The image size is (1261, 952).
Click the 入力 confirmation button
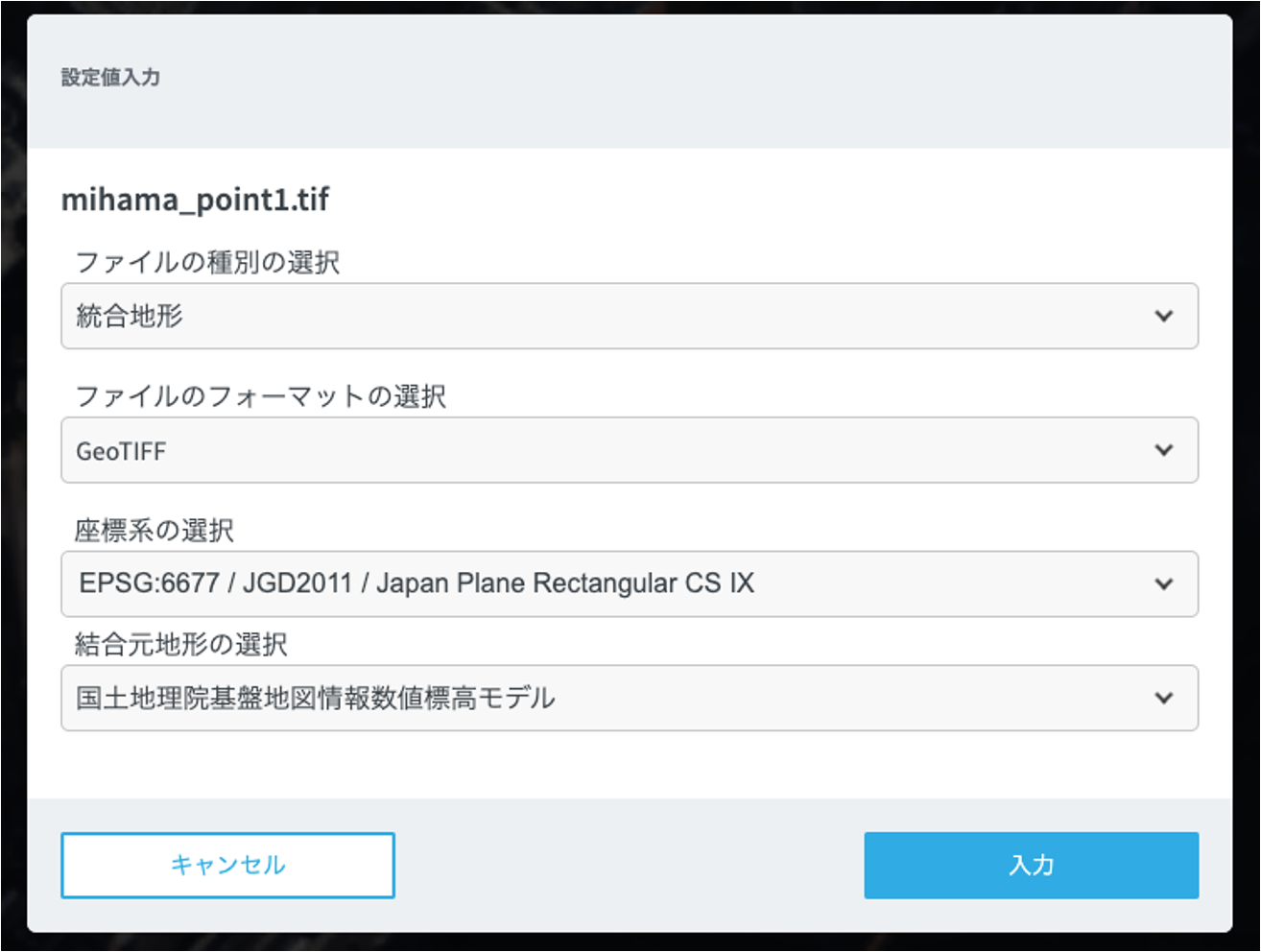1031,865
